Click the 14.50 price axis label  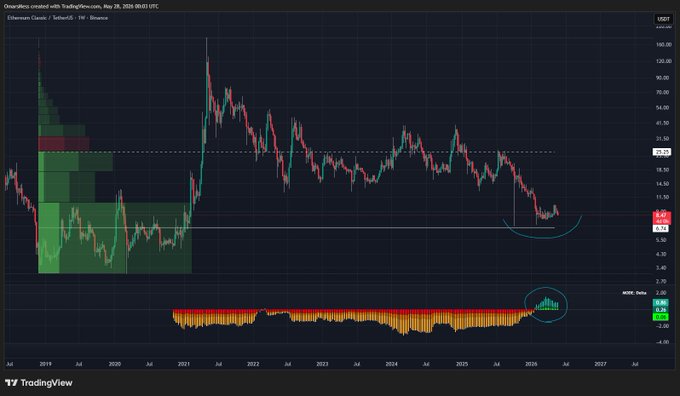tap(663, 184)
